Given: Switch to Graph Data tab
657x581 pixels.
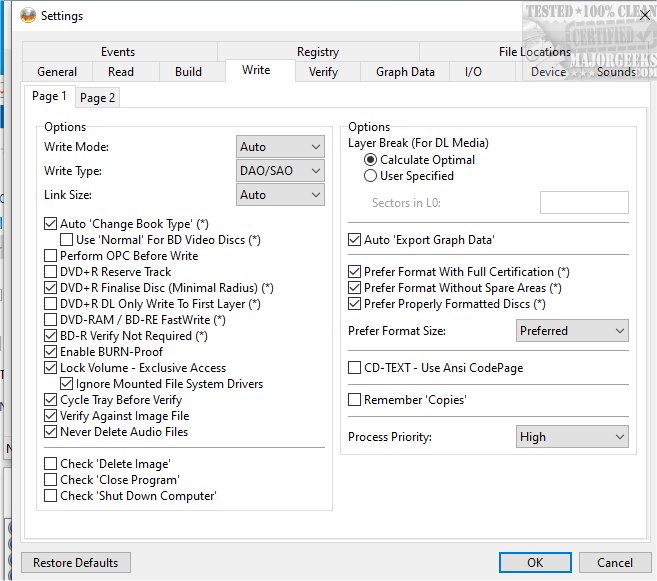Looking at the screenshot, I should [405, 72].
